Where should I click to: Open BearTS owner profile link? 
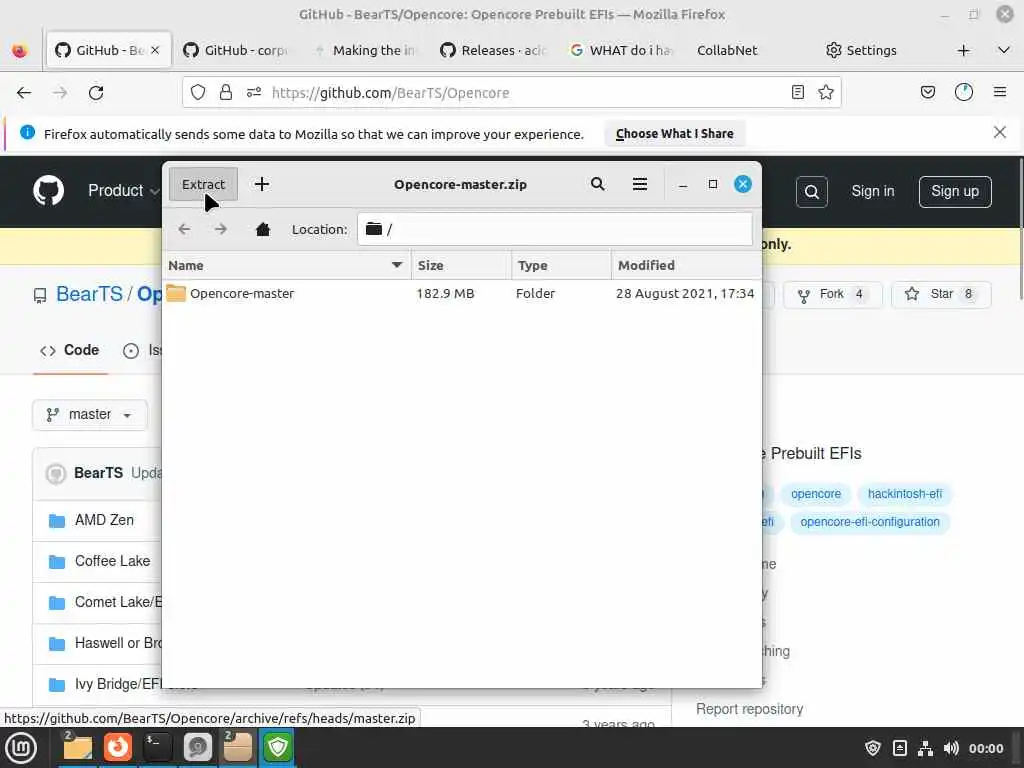pyautogui.click(x=89, y=295)
